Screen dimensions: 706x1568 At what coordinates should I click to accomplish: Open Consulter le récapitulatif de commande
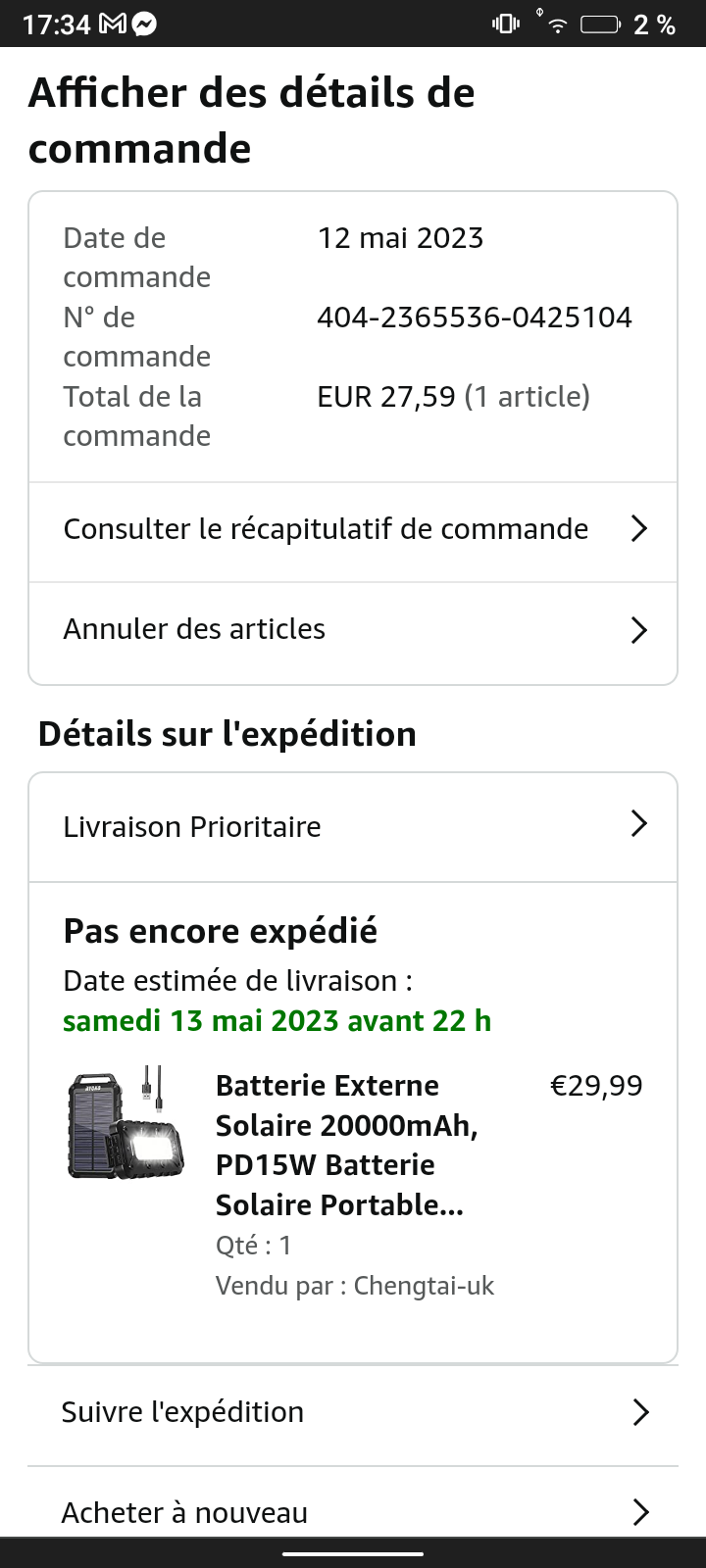click(x=326, y=529)
